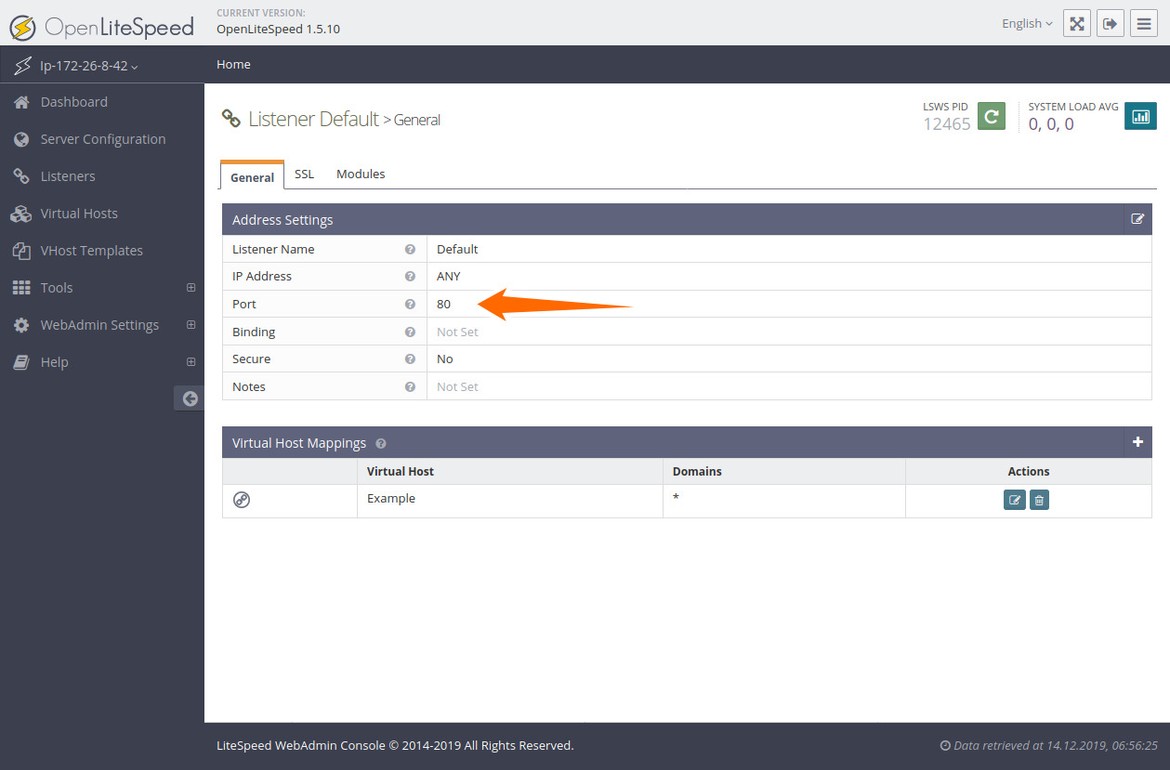Screen dimensions: 1170x770
Task: Show help for Listener Name
Action: [410, 249]
